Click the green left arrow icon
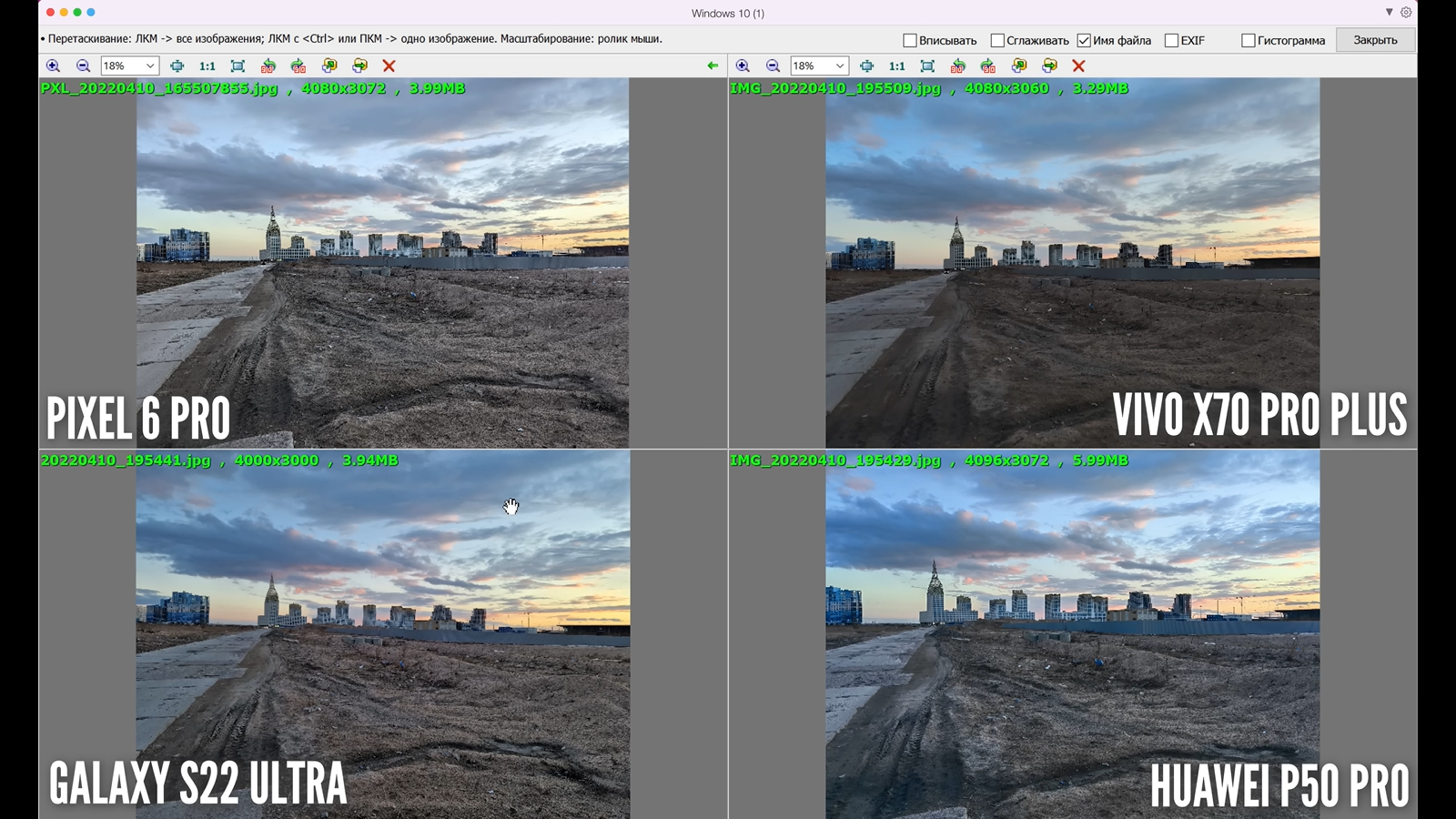 click(x=713, y=66)
